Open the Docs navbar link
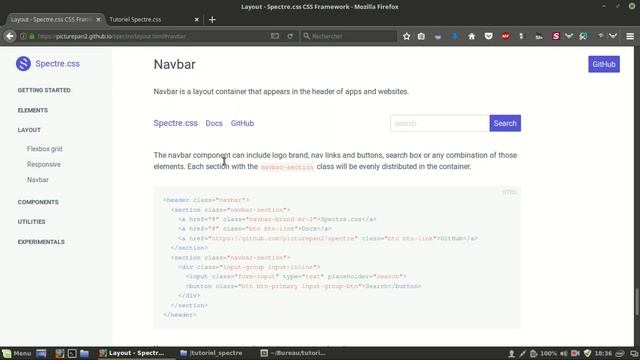Image resolution: width=640 pixels, height=360 pixels. click(x=214, y=123)
